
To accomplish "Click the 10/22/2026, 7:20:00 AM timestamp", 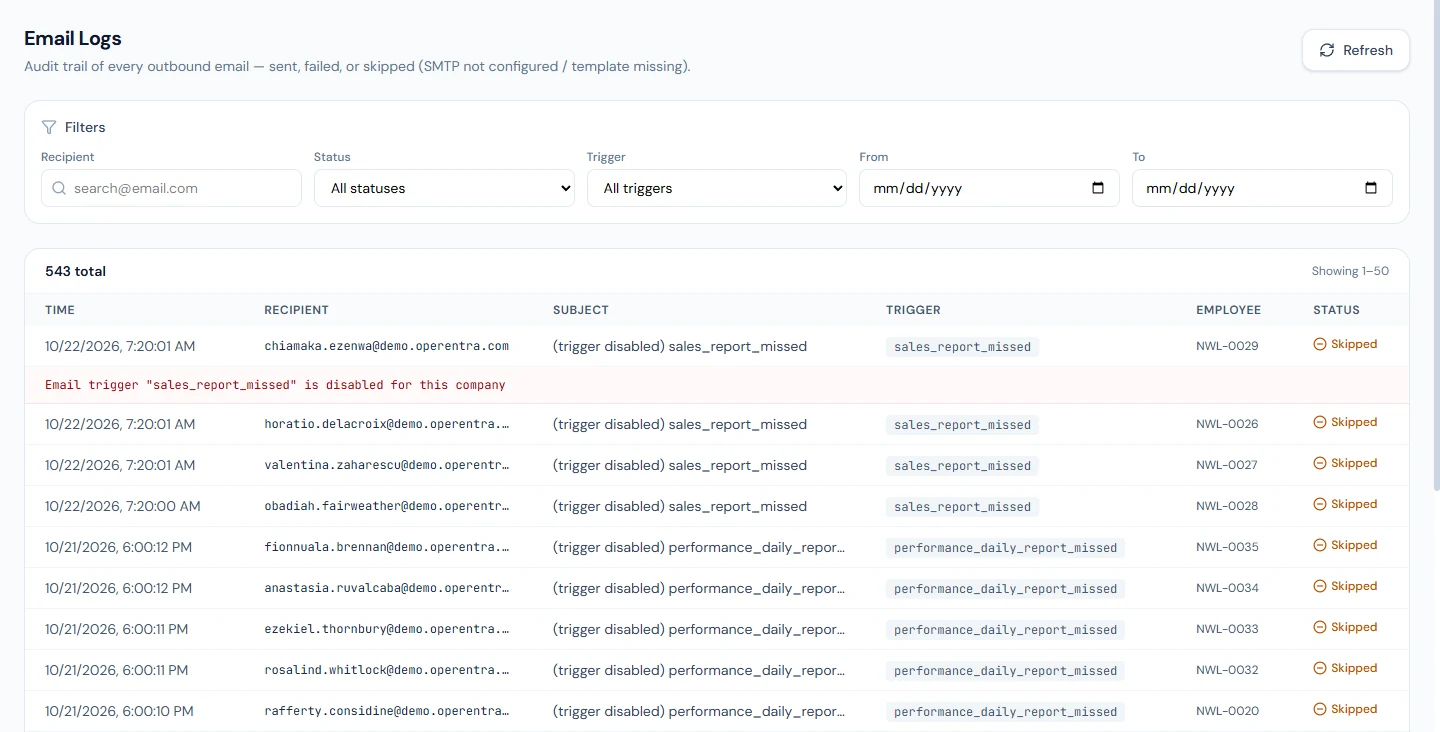I will pos(123,506).
